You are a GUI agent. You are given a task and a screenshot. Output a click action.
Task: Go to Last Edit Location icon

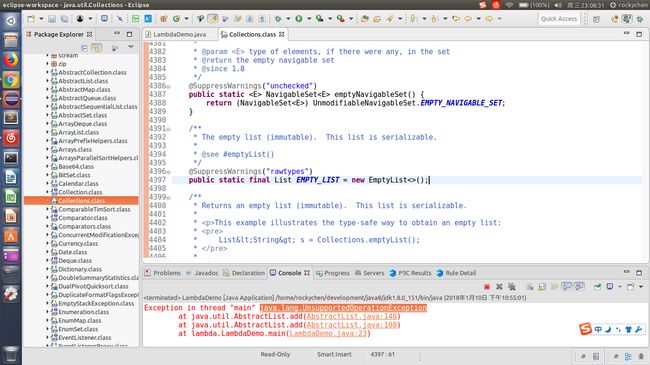456,19
